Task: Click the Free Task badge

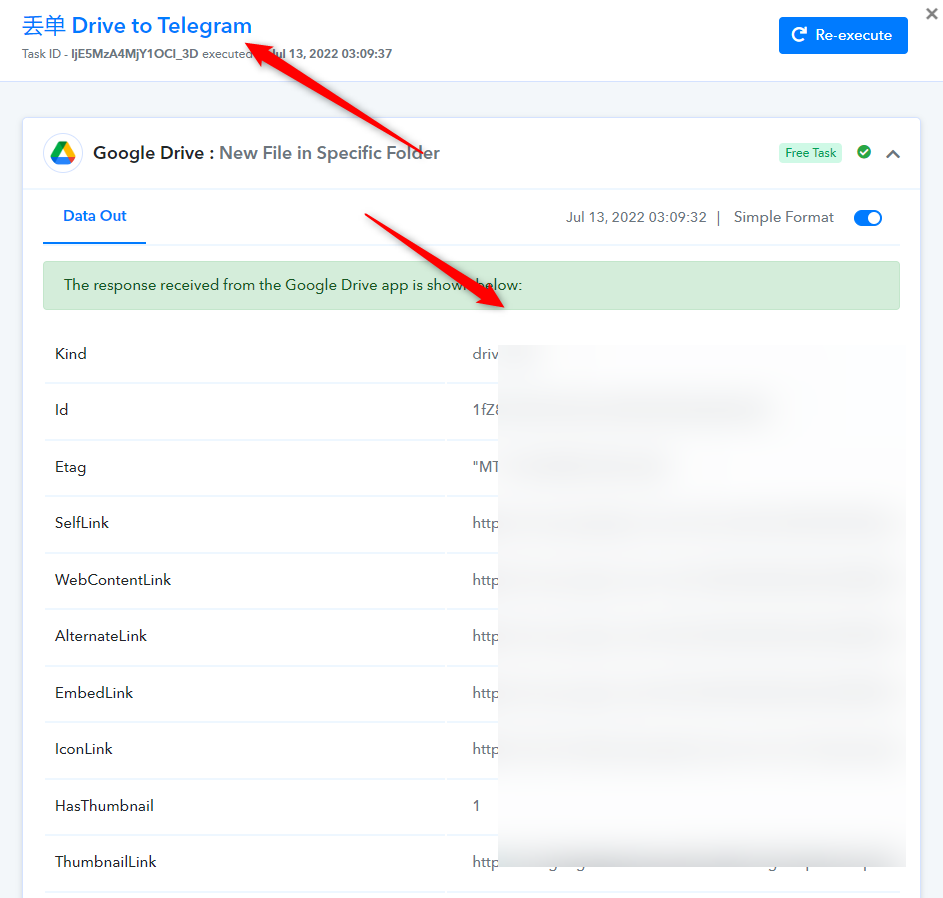Action: click(810, 153)
